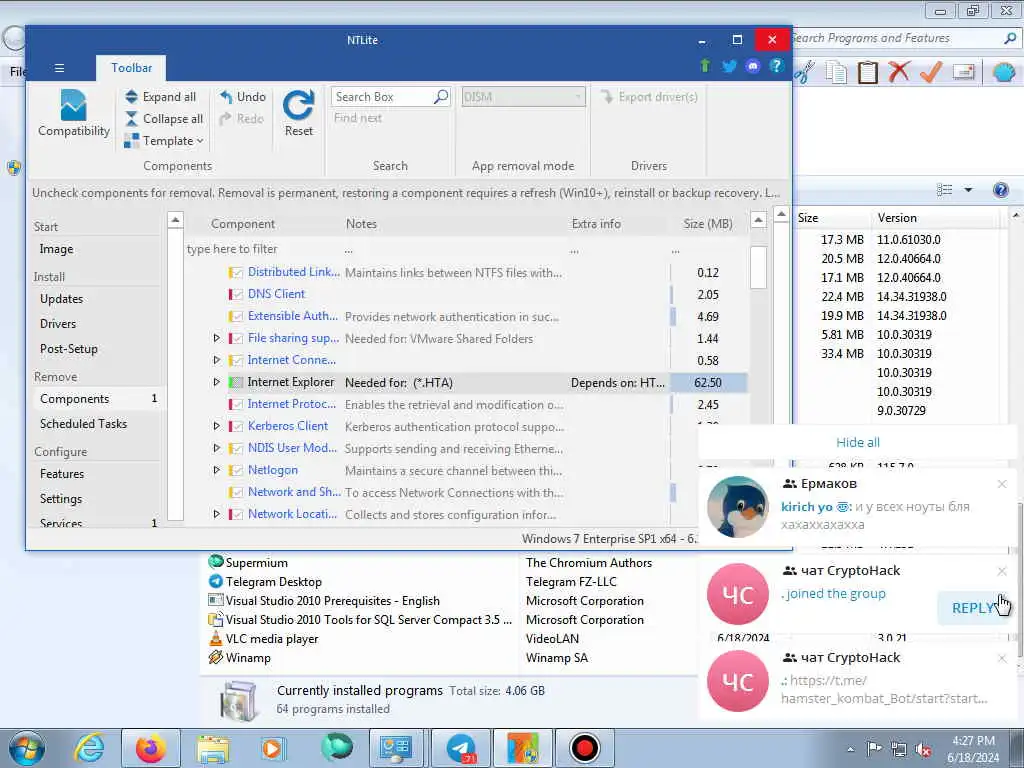Toggle the Extensible Auth checkbox

pyautogui.click(x=236, y=317)
